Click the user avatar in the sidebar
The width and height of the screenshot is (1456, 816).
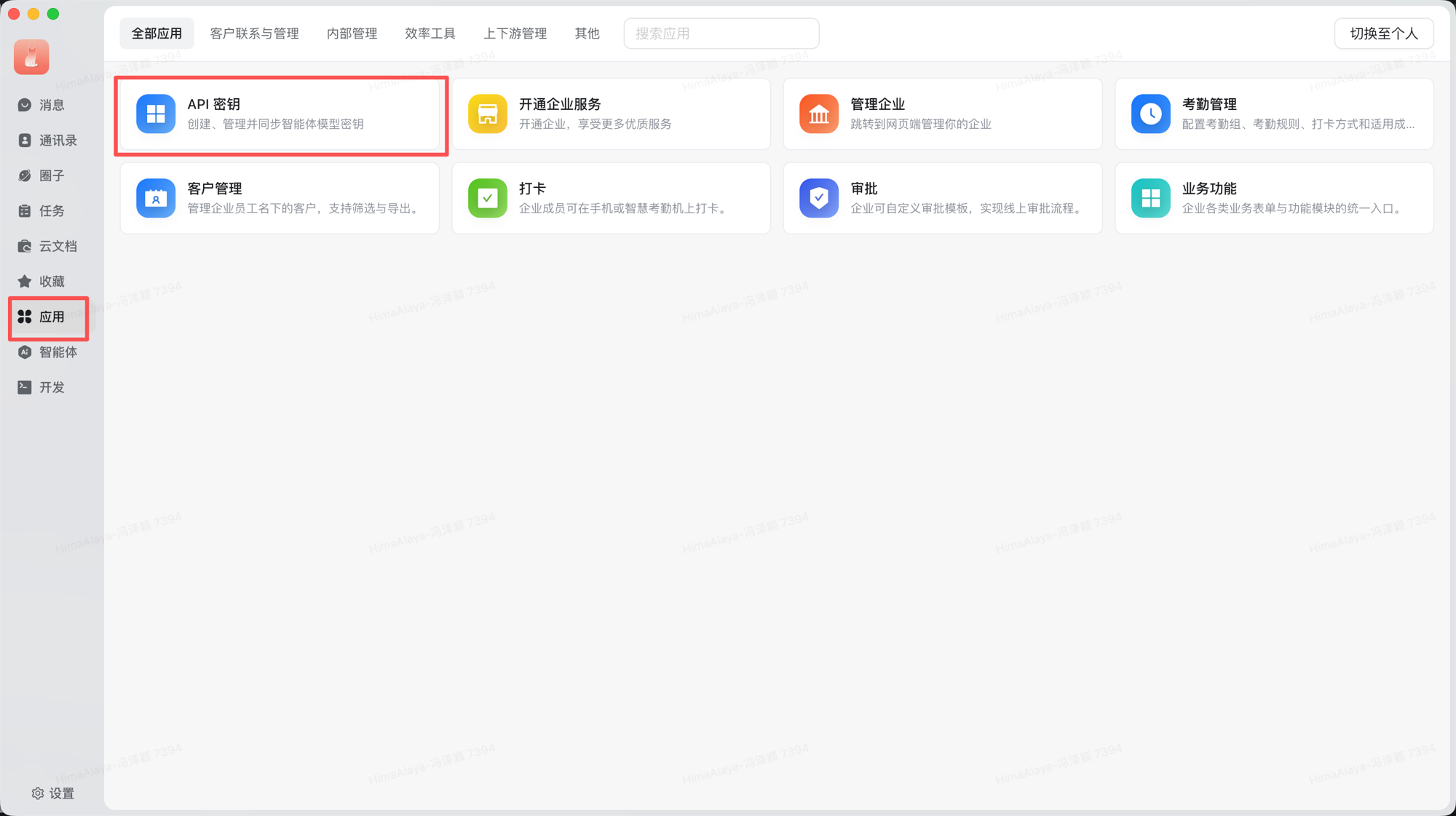[x=31, y=57]
